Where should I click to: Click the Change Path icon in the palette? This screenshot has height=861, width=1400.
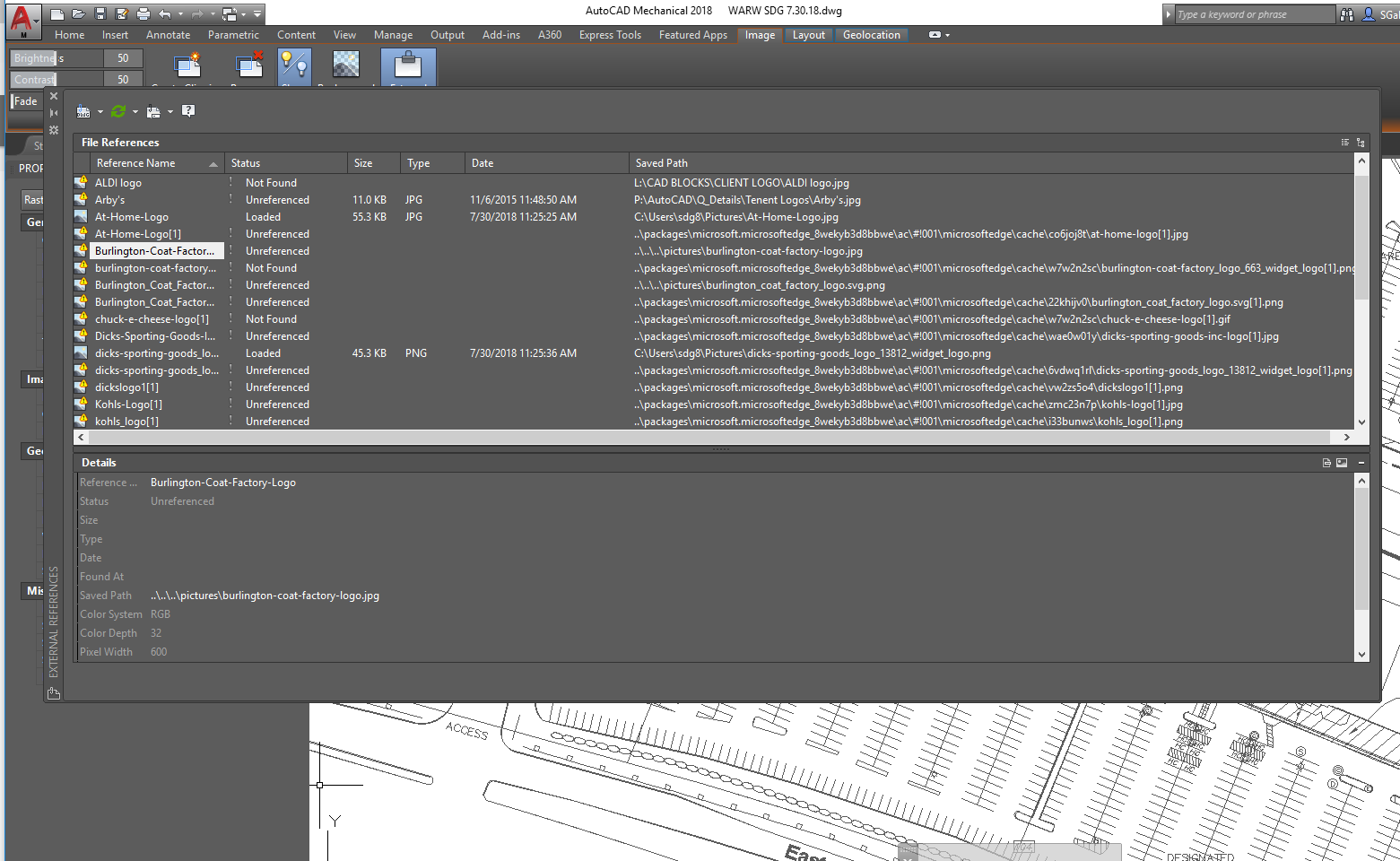pos(153,111)
